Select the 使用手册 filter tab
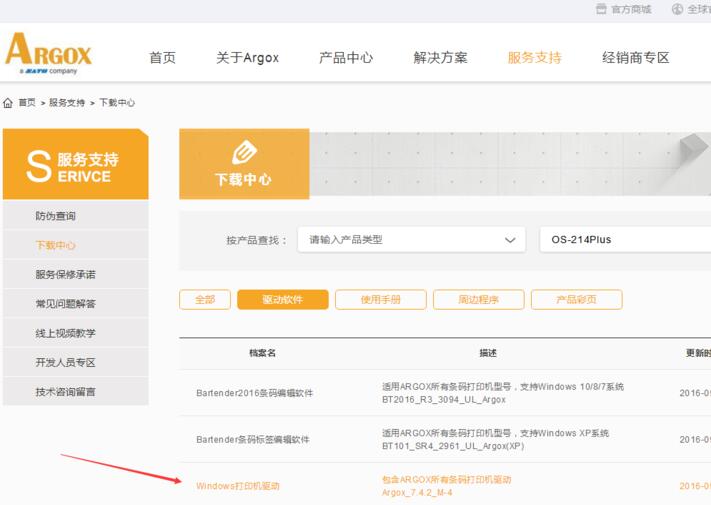Viewport: 711px width, 505px height. click(x=381, y=300)
